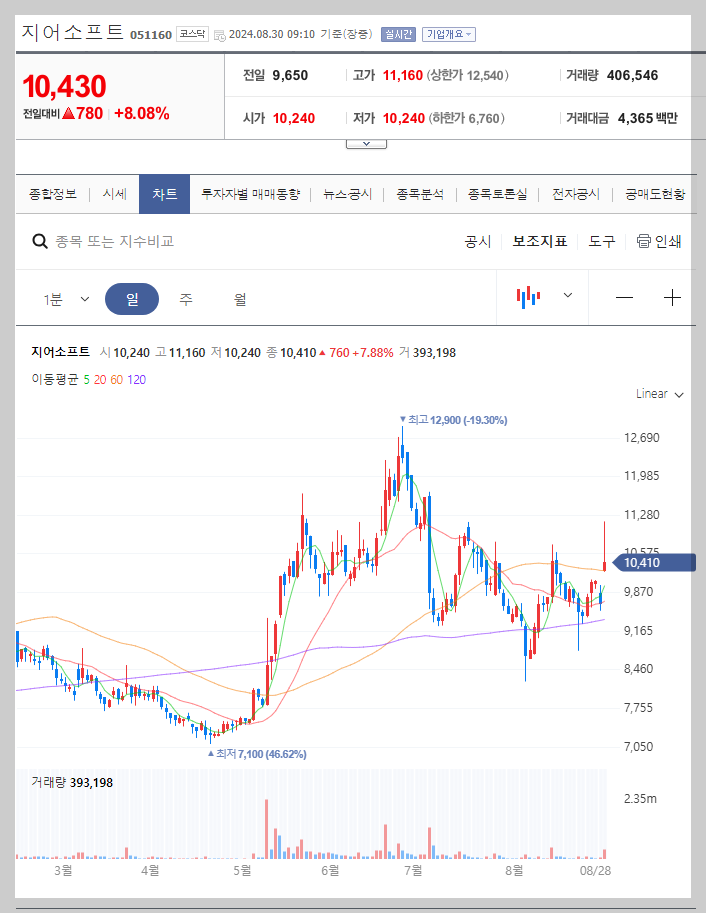Select the daily (일) chart toggle
706x913 pixels.
click(x=133, y=298)
